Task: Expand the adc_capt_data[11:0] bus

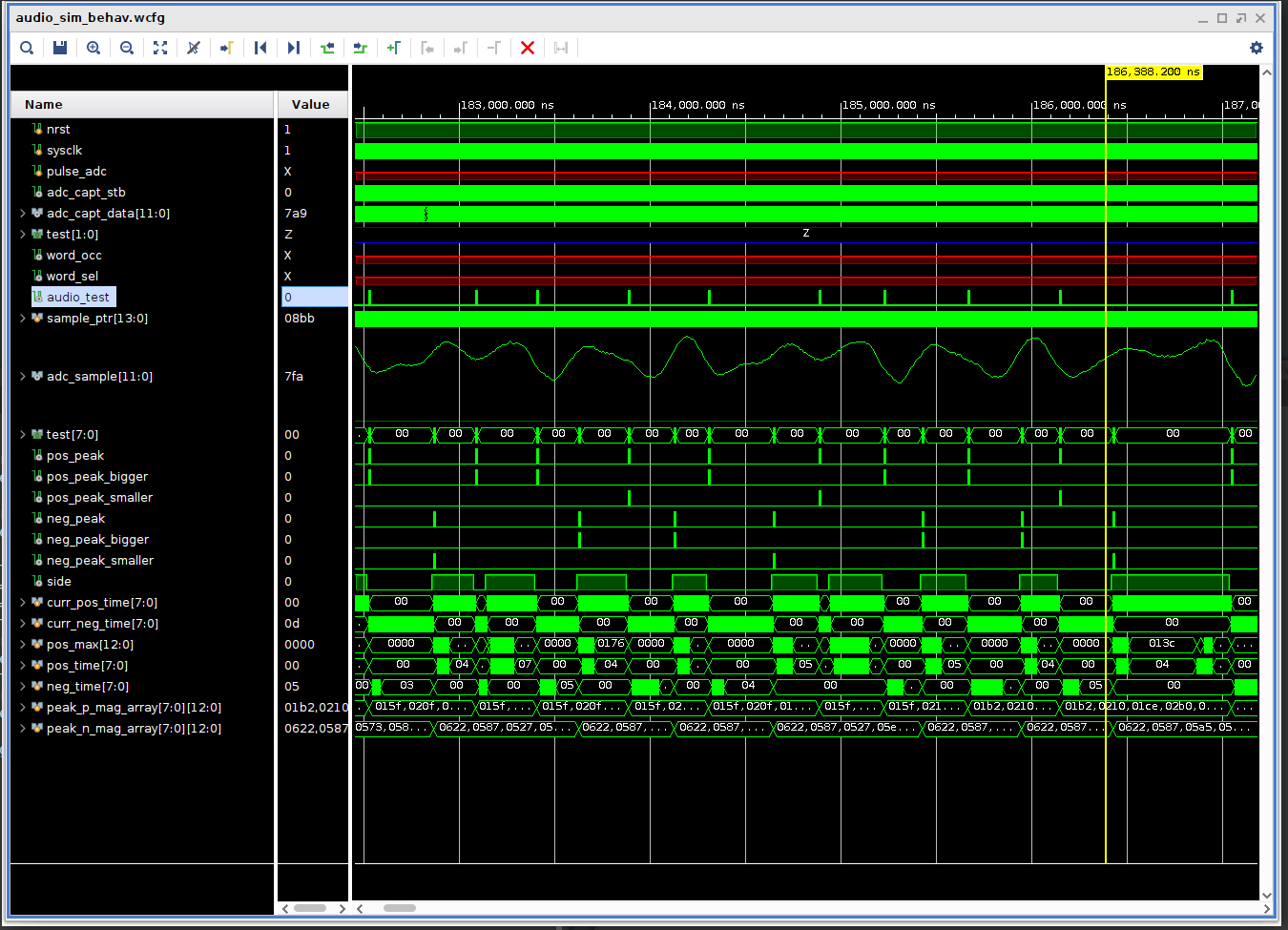Action: point(21,213)
